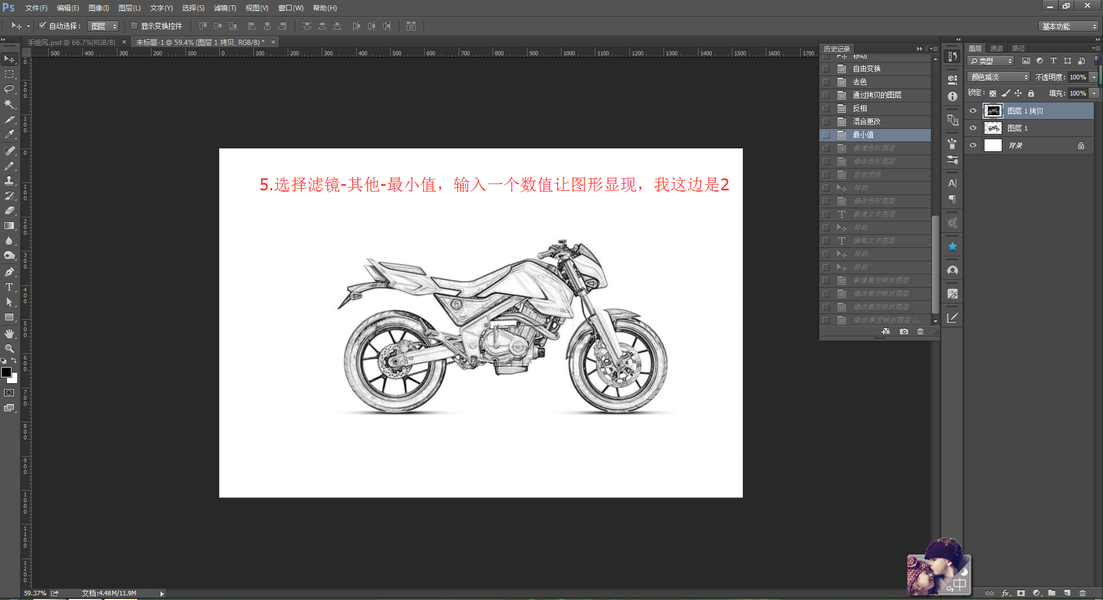Set history brush source for 反相 state

click(x=826, y=108)
